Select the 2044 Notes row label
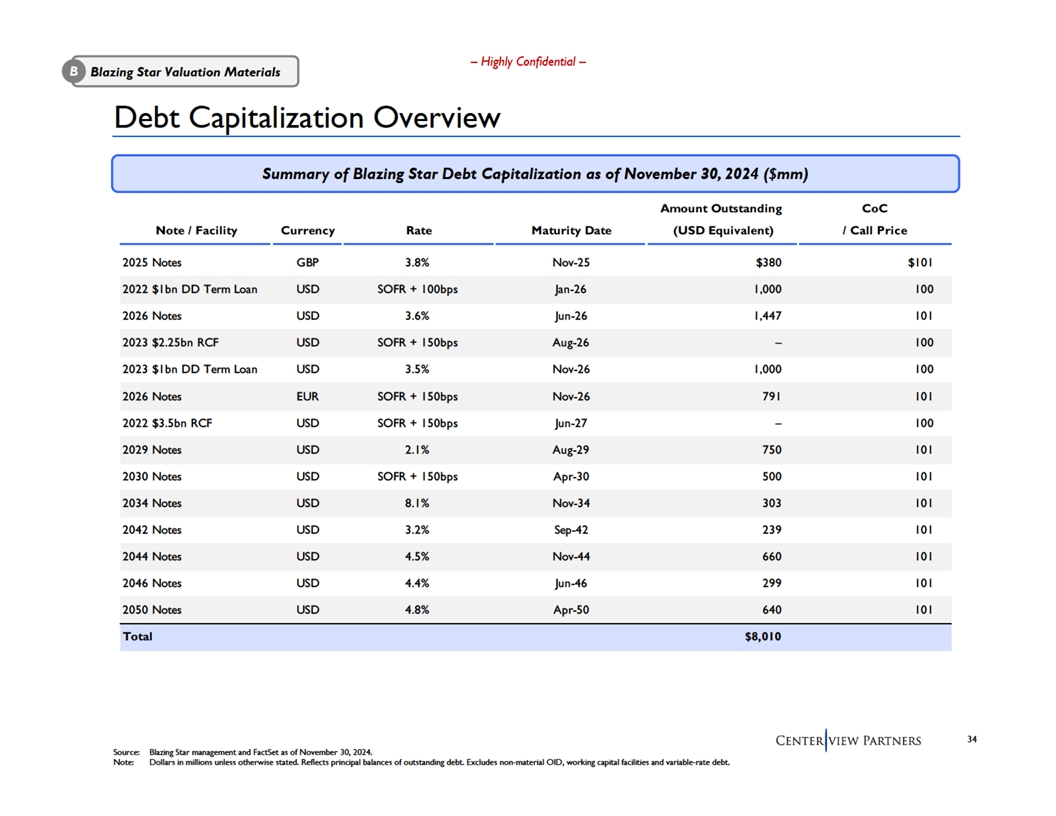Image resolution: width=1056 pixels, height=816 pixels. click(x=152, y=557)
